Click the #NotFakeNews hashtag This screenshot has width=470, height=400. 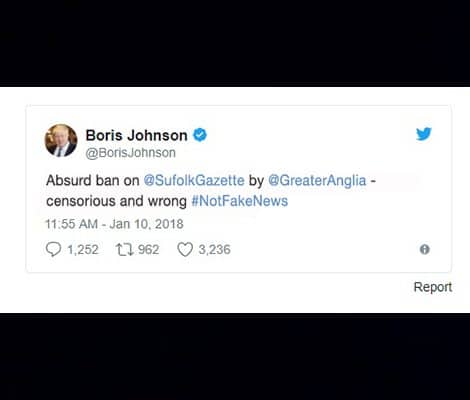[240, 201]
